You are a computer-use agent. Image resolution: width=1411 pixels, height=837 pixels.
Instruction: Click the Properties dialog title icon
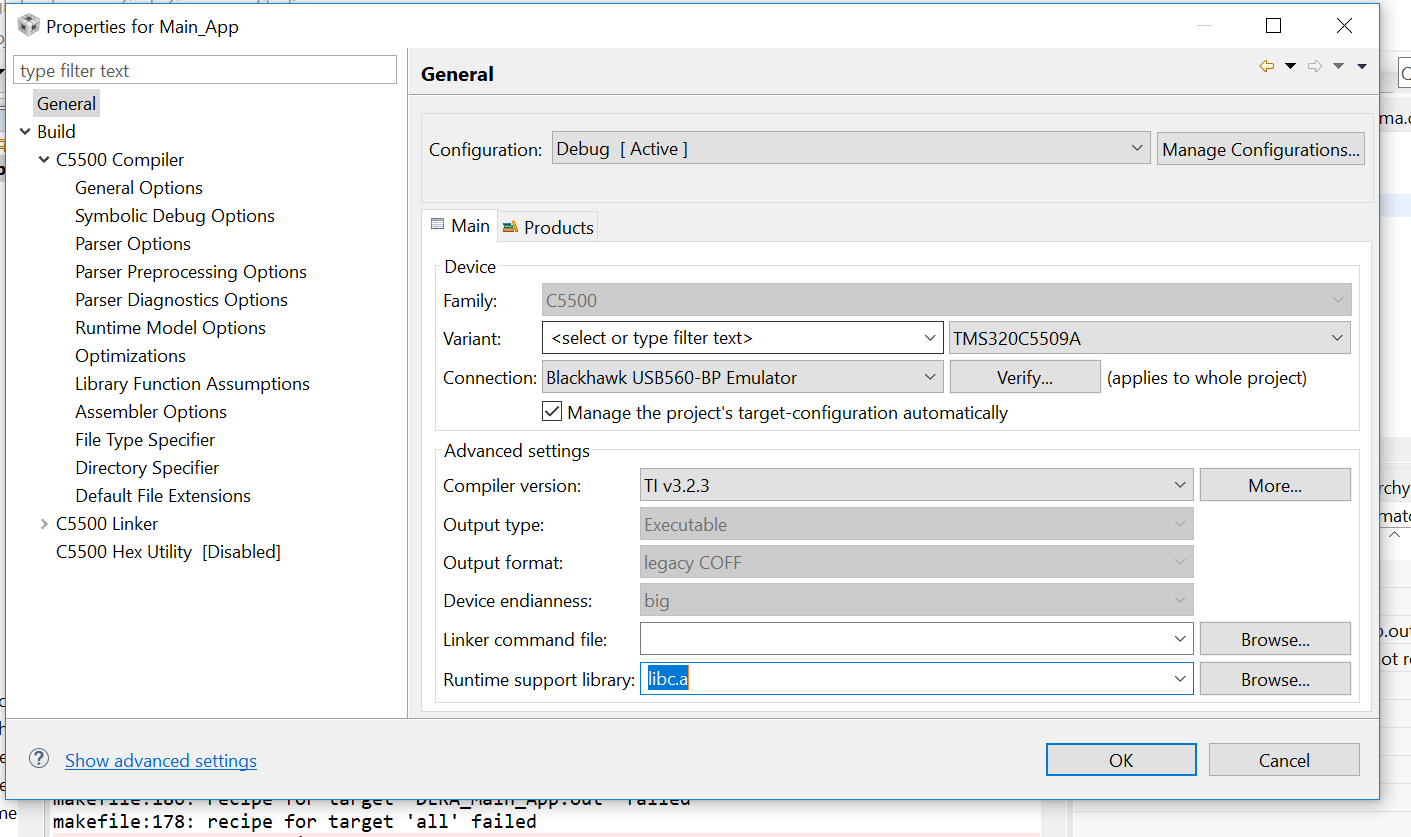coord(29,25)
